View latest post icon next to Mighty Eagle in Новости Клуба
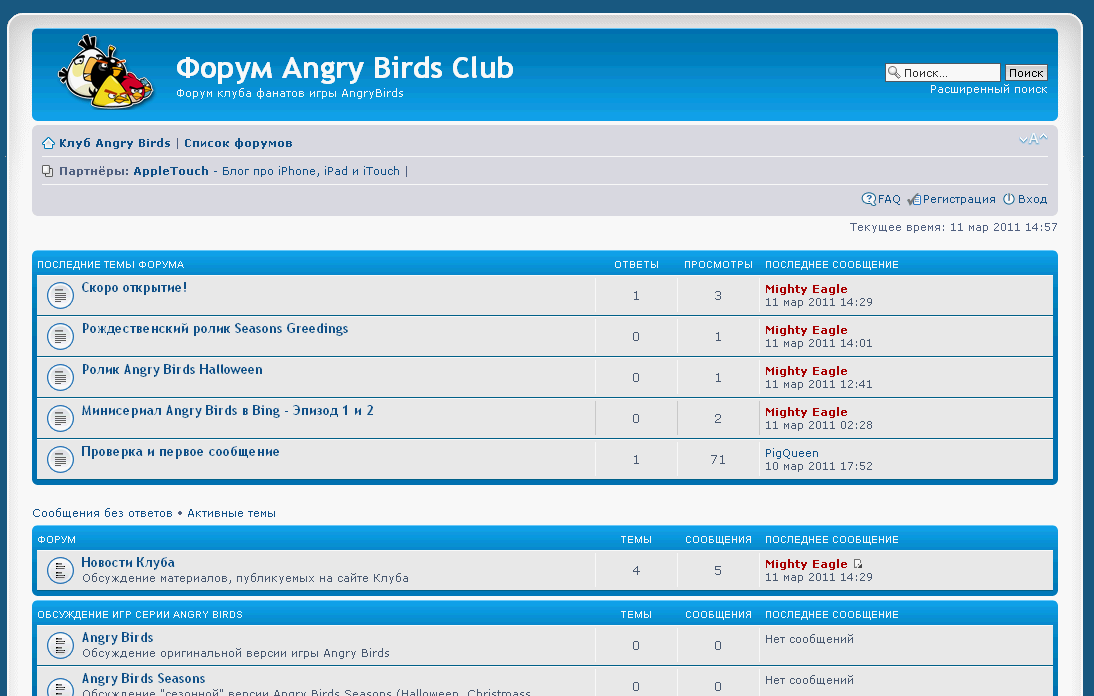 pos(857,563)
